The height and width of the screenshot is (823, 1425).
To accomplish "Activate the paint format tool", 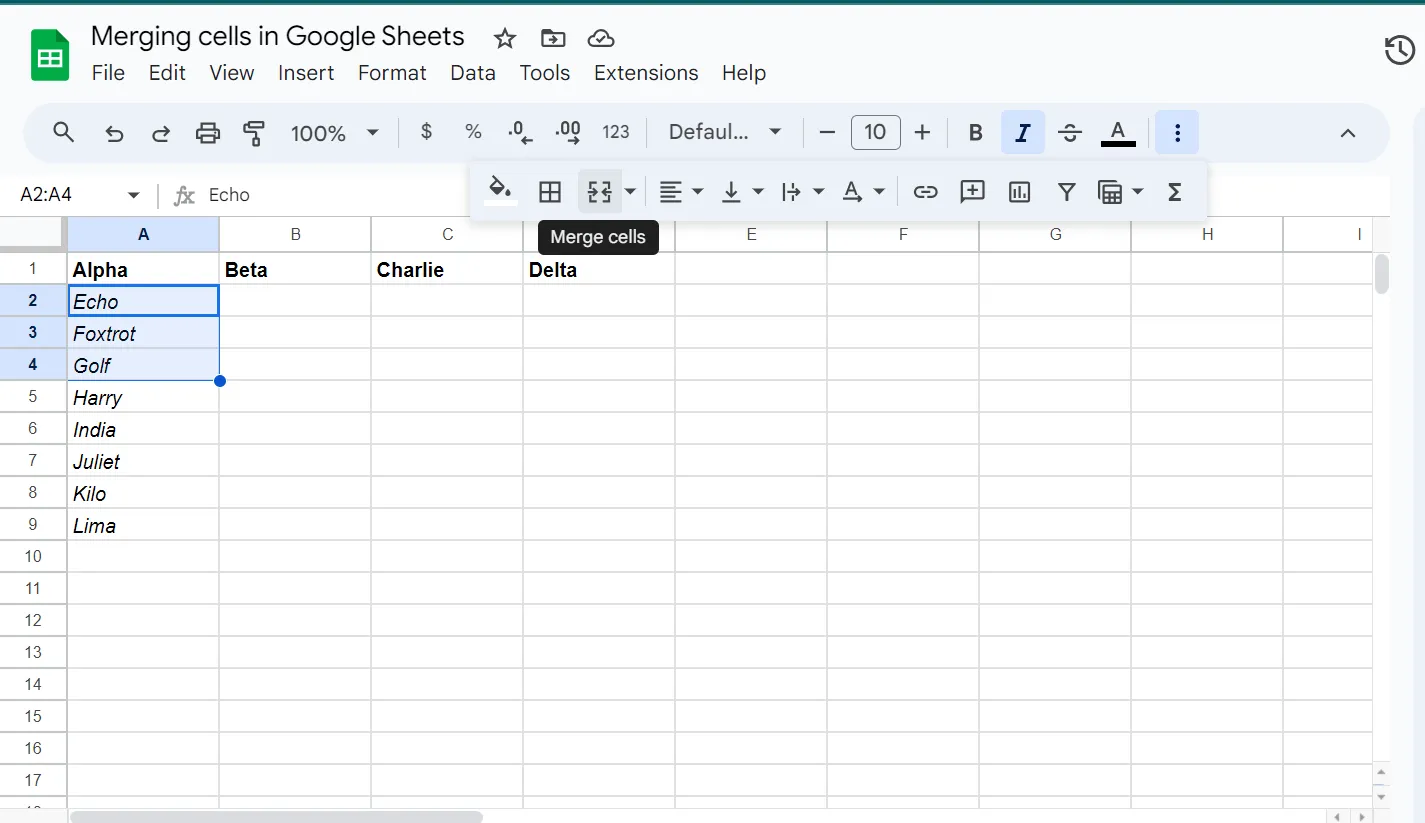I will click(x=254, y=132).
